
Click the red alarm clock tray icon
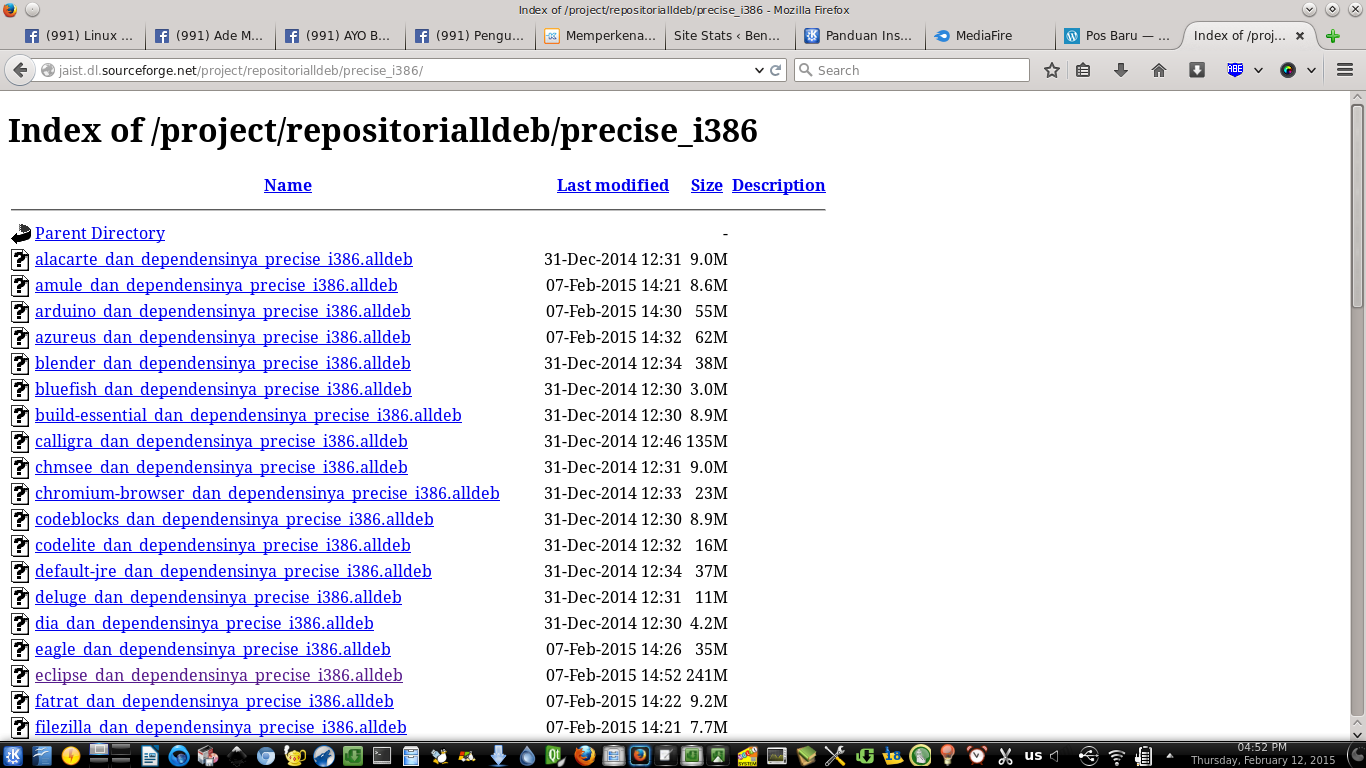(x=977, y=755)
